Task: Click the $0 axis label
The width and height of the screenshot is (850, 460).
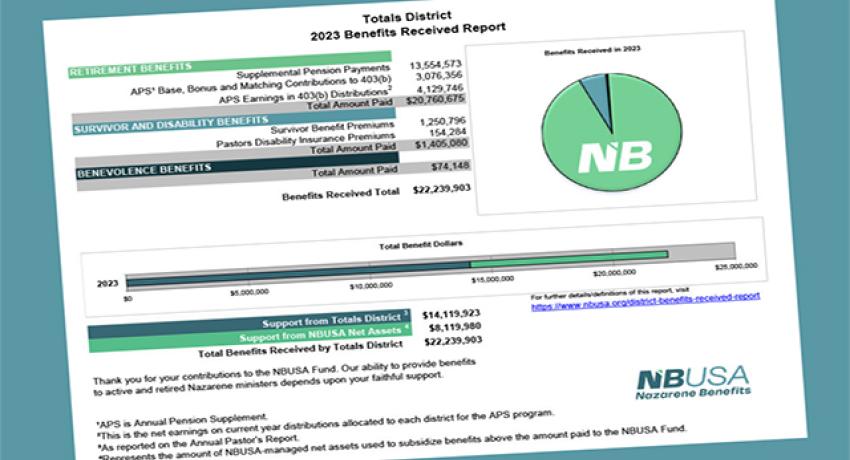Action: point(128,299)
